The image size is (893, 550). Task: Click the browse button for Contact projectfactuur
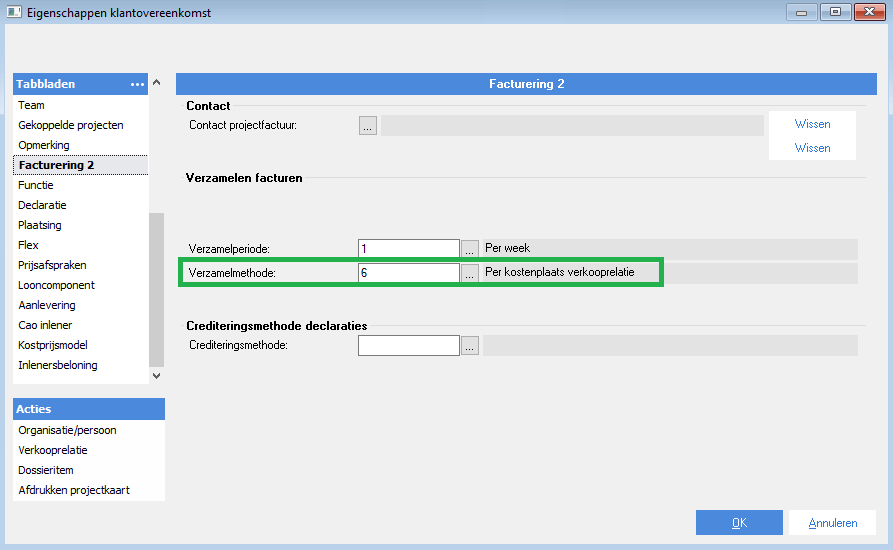368,126
